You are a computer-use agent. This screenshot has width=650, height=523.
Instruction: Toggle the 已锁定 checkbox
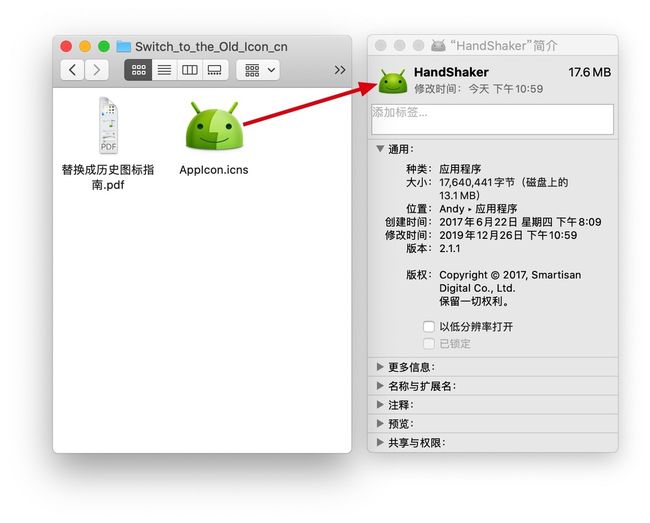pos(429,344)
